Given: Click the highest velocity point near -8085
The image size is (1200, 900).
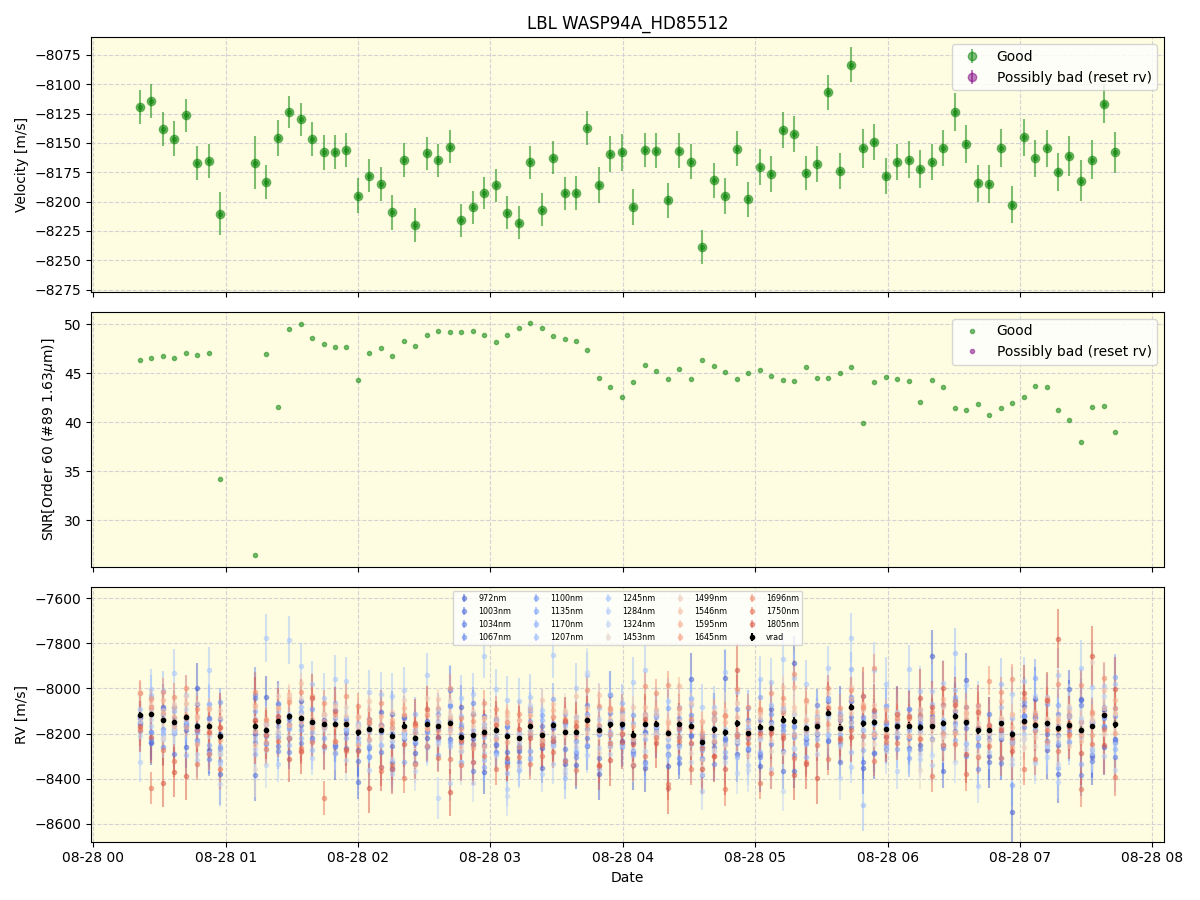Looking at the screenshot, I should coord(851,65).
